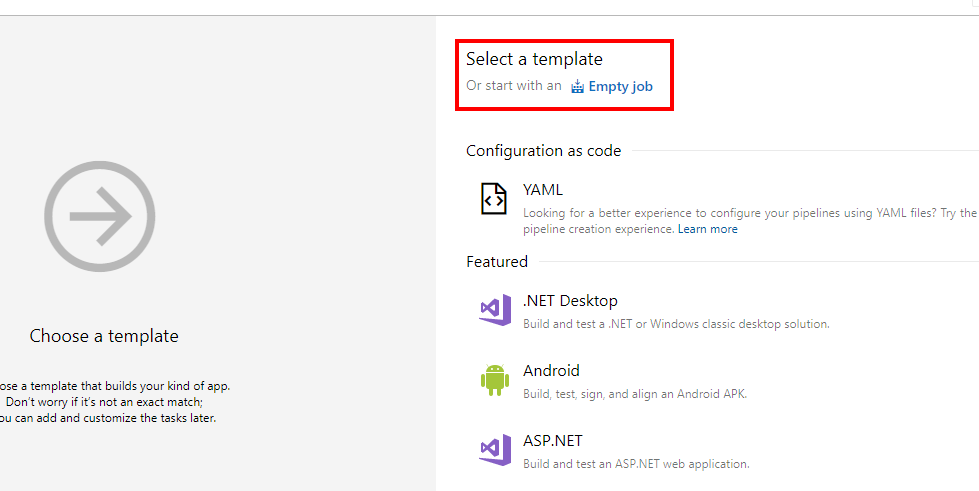Screen dimensions: 979x491
Task: Click the .NET Desktop build description text
Action: pos(676,324)
